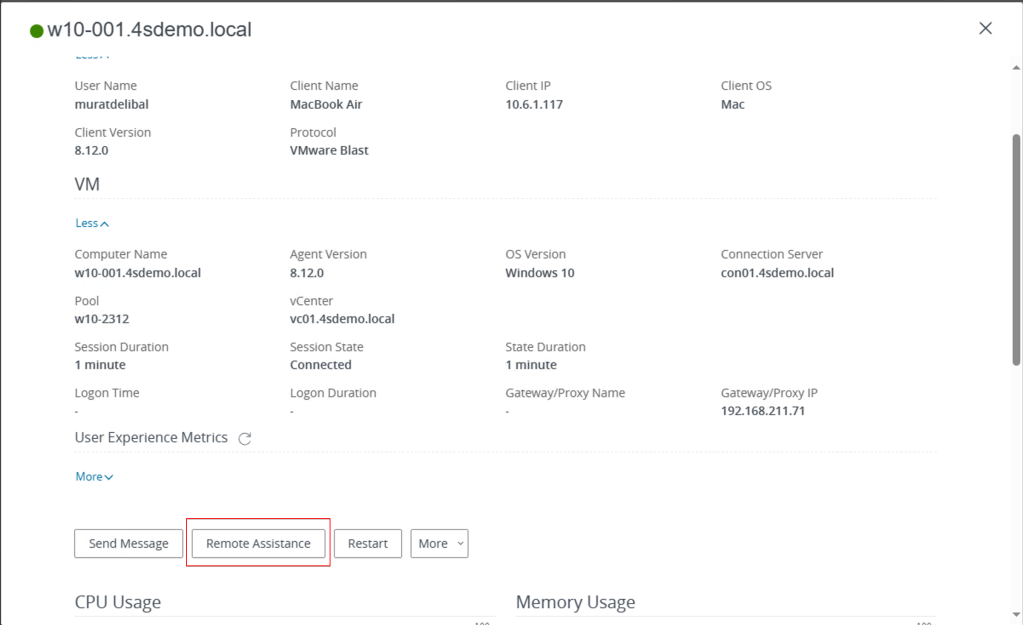Select the Connection Server con01.4sdemo.local text

pos(777,273)
